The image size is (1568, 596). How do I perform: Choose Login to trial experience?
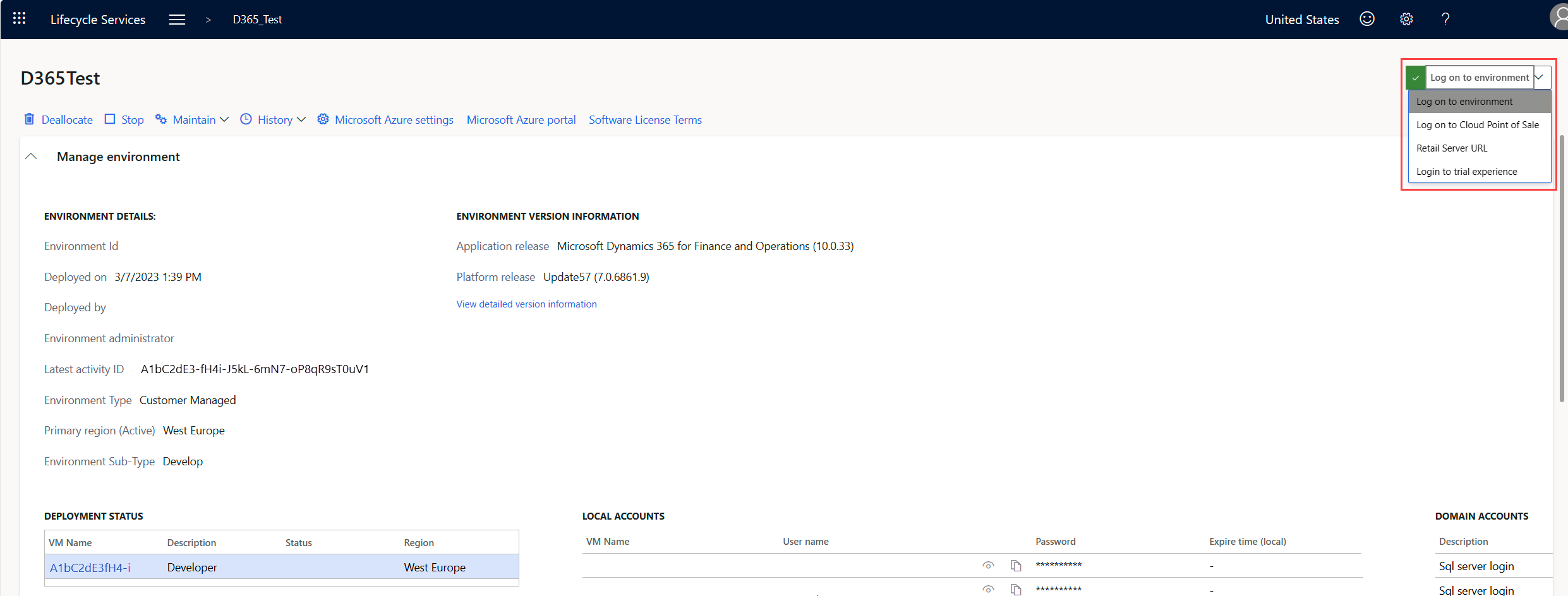click(x=1480, y=172)
